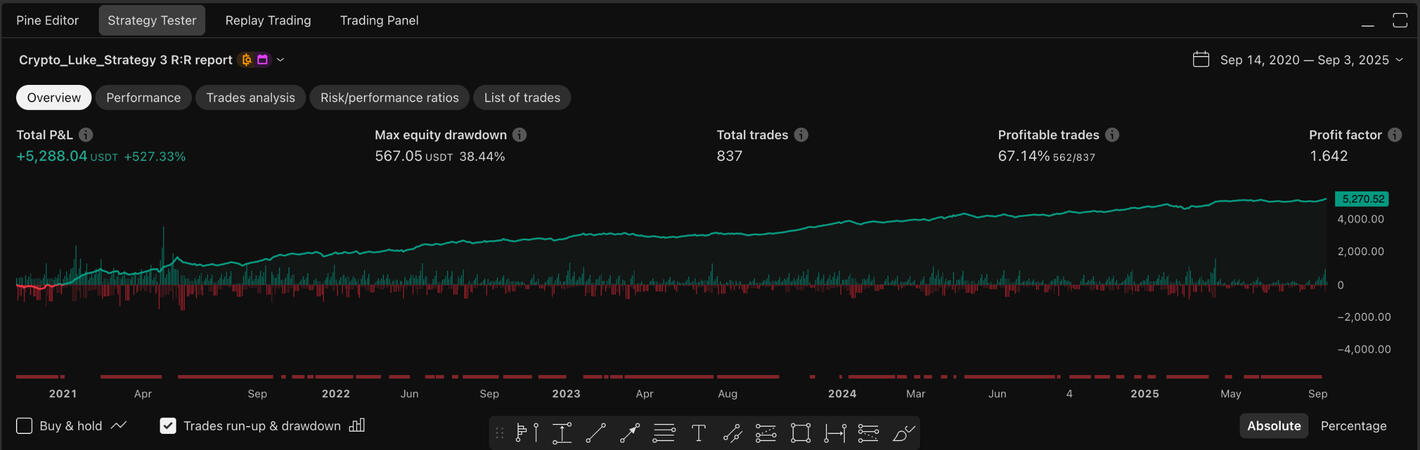Image resolution: width=1420 pixels, height=450 pixels.
Task: Open the Trading Panel tab
Action: [x=379, y=20]
